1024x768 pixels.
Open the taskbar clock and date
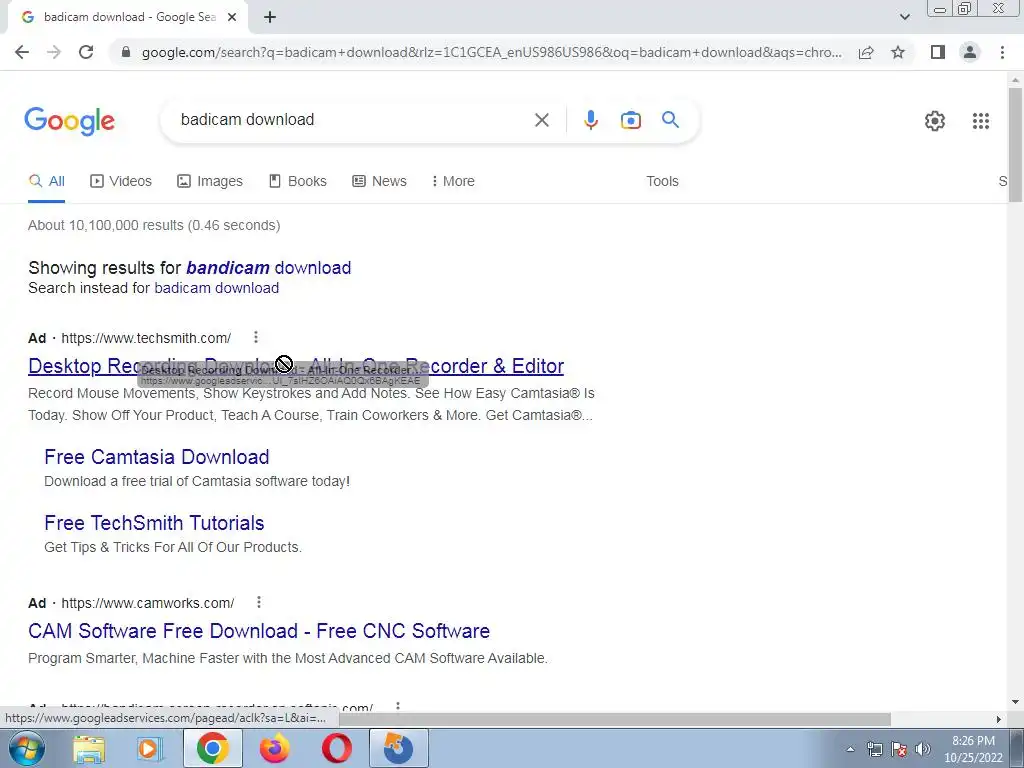click(x=973, y=749)
